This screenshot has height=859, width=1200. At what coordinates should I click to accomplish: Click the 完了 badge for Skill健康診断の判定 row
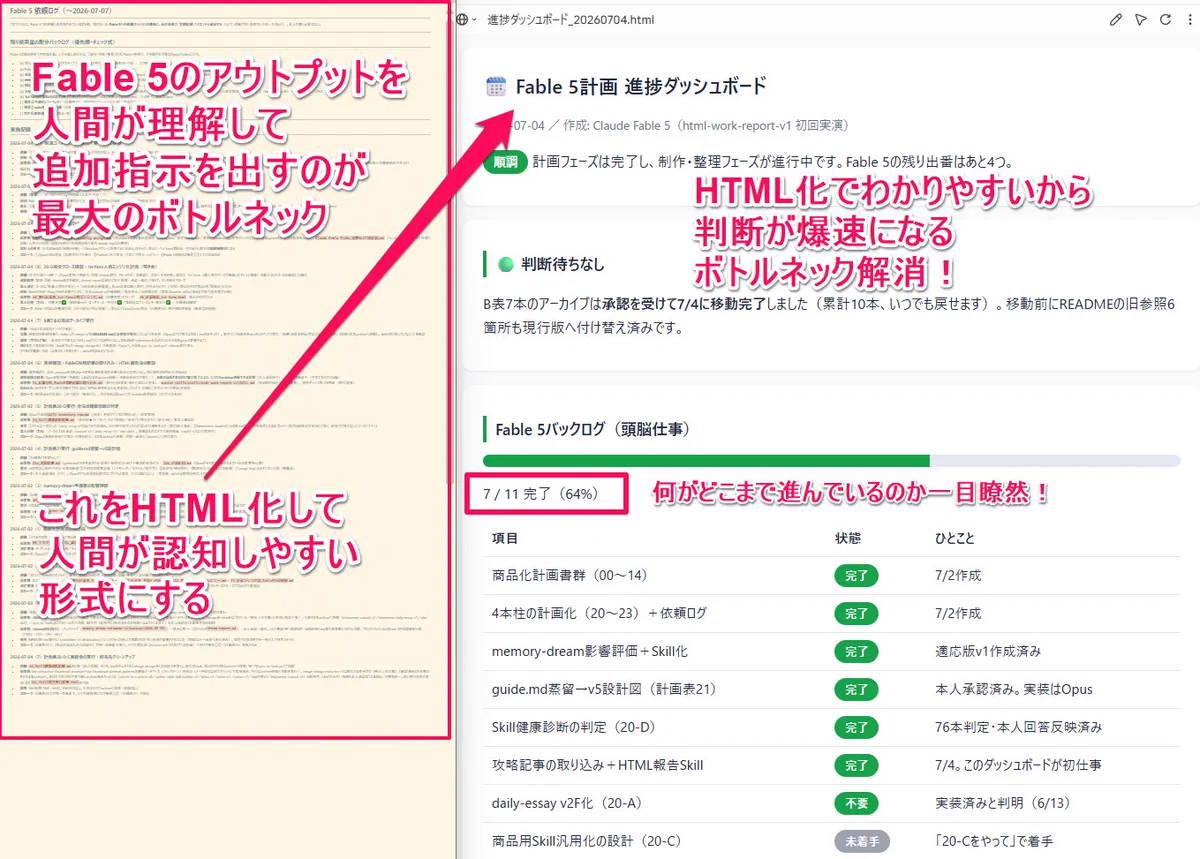point(856,727)
